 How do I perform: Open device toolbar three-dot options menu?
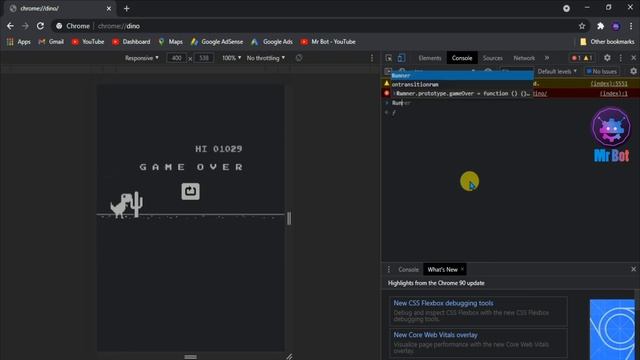371,58
